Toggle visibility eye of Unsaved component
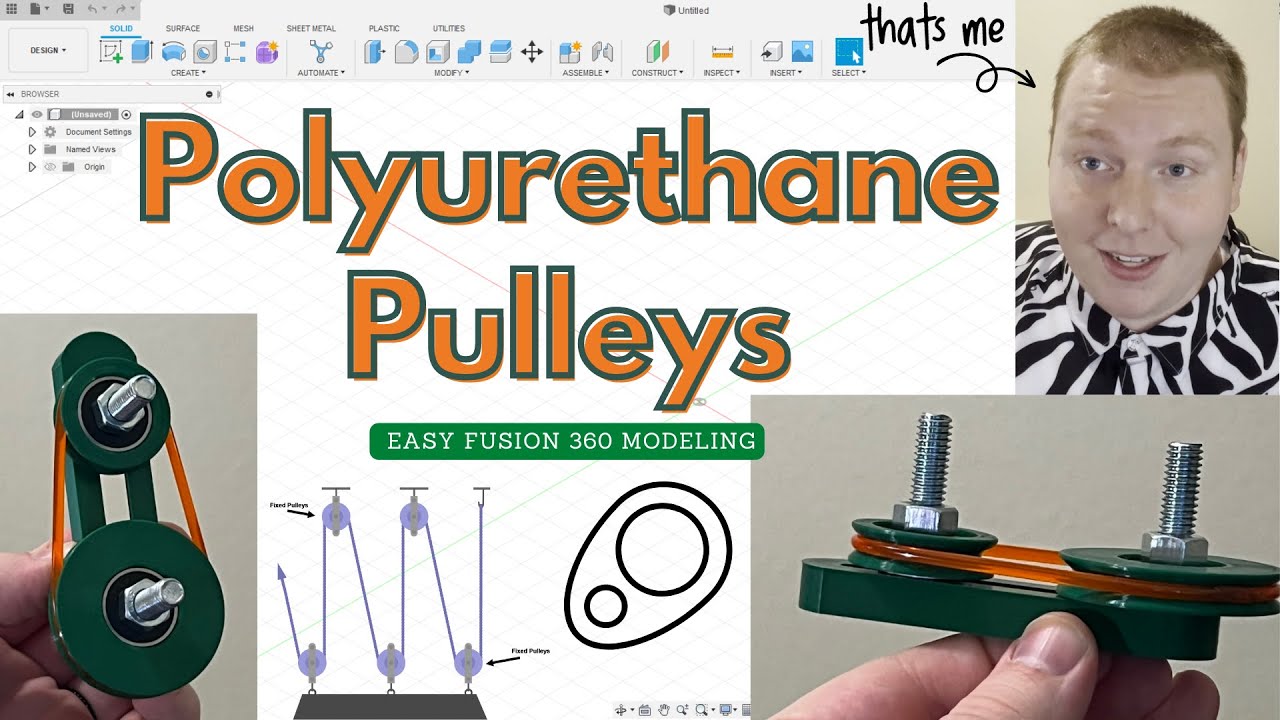The height and width of the screenshot is (720, 1280). pos(37,115)
